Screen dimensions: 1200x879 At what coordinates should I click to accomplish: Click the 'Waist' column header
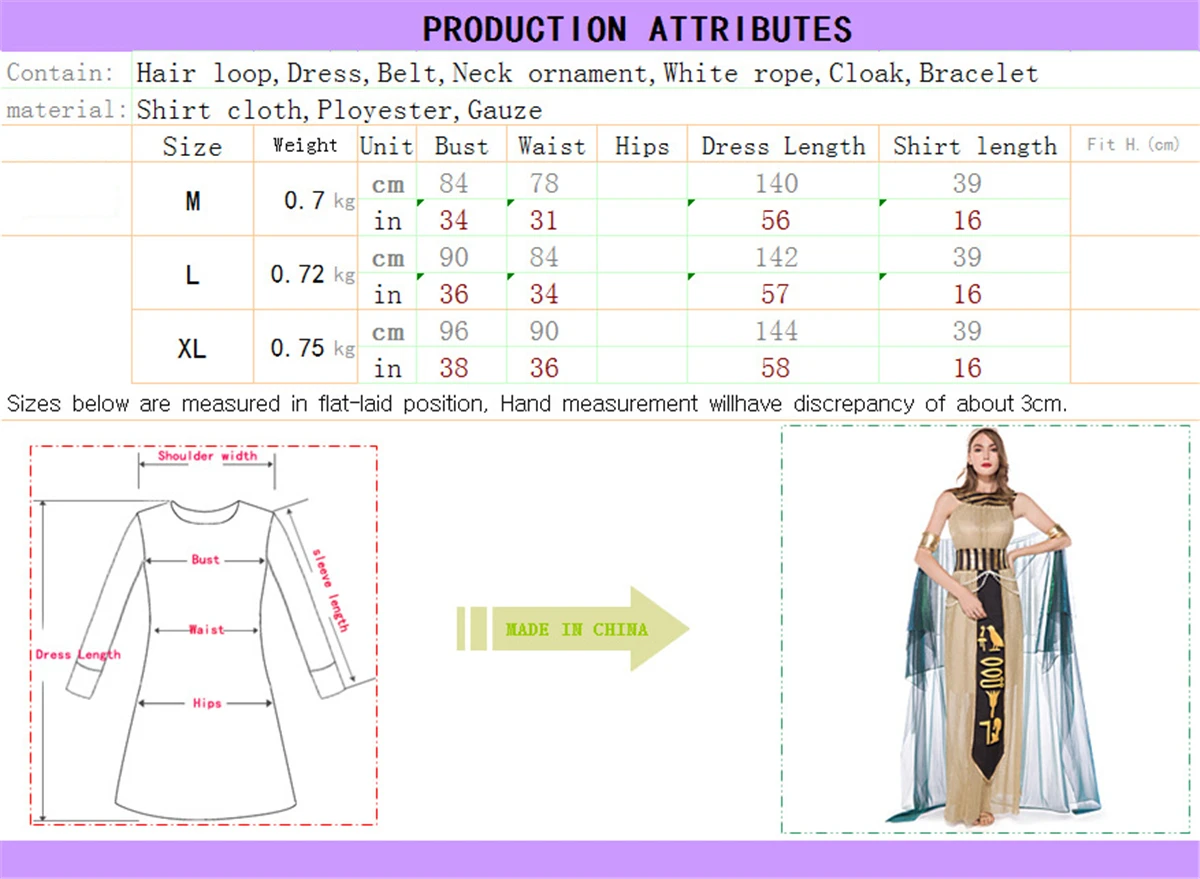coord(551,146)
